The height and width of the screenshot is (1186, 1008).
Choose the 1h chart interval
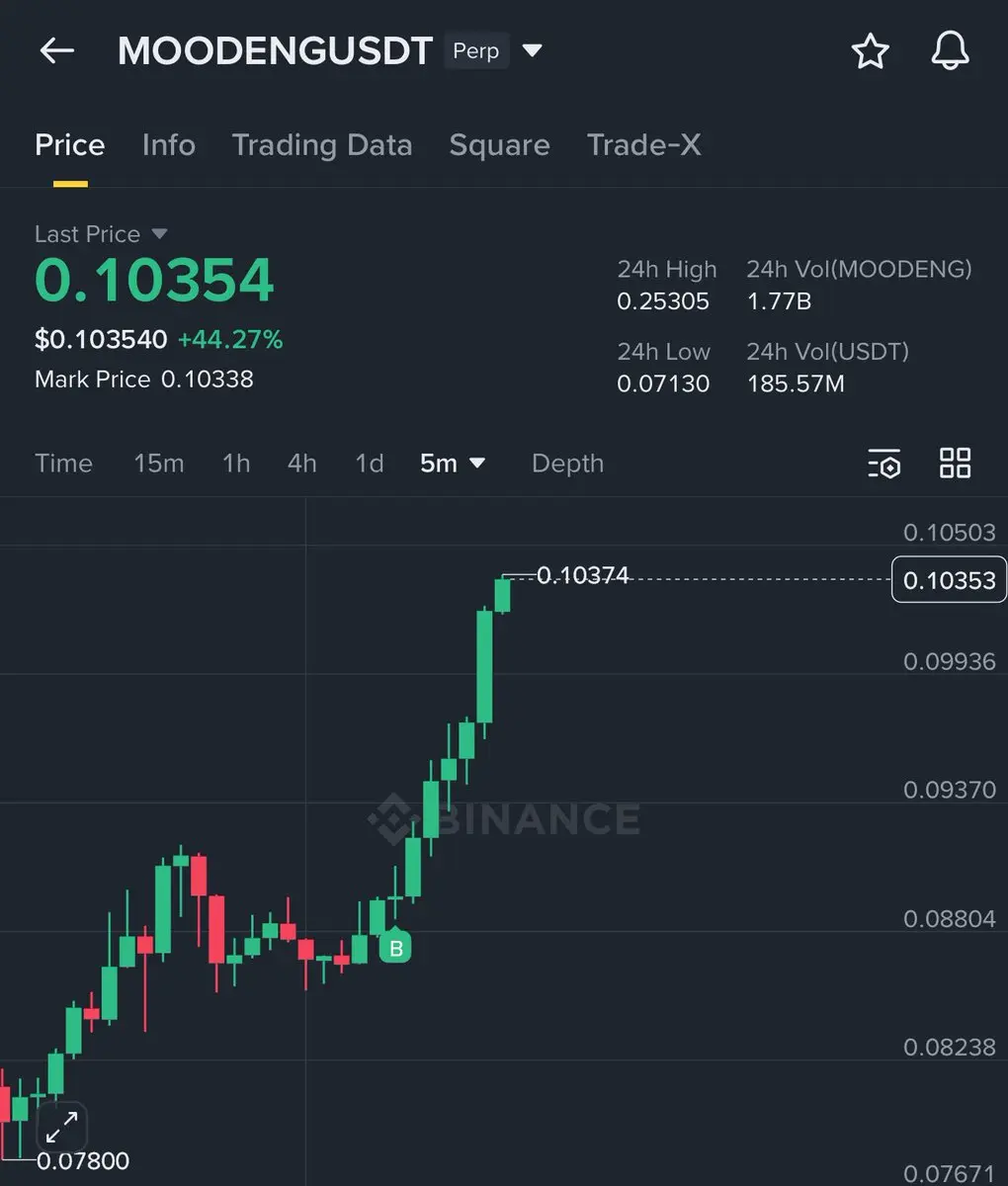[x=236, y=463]
